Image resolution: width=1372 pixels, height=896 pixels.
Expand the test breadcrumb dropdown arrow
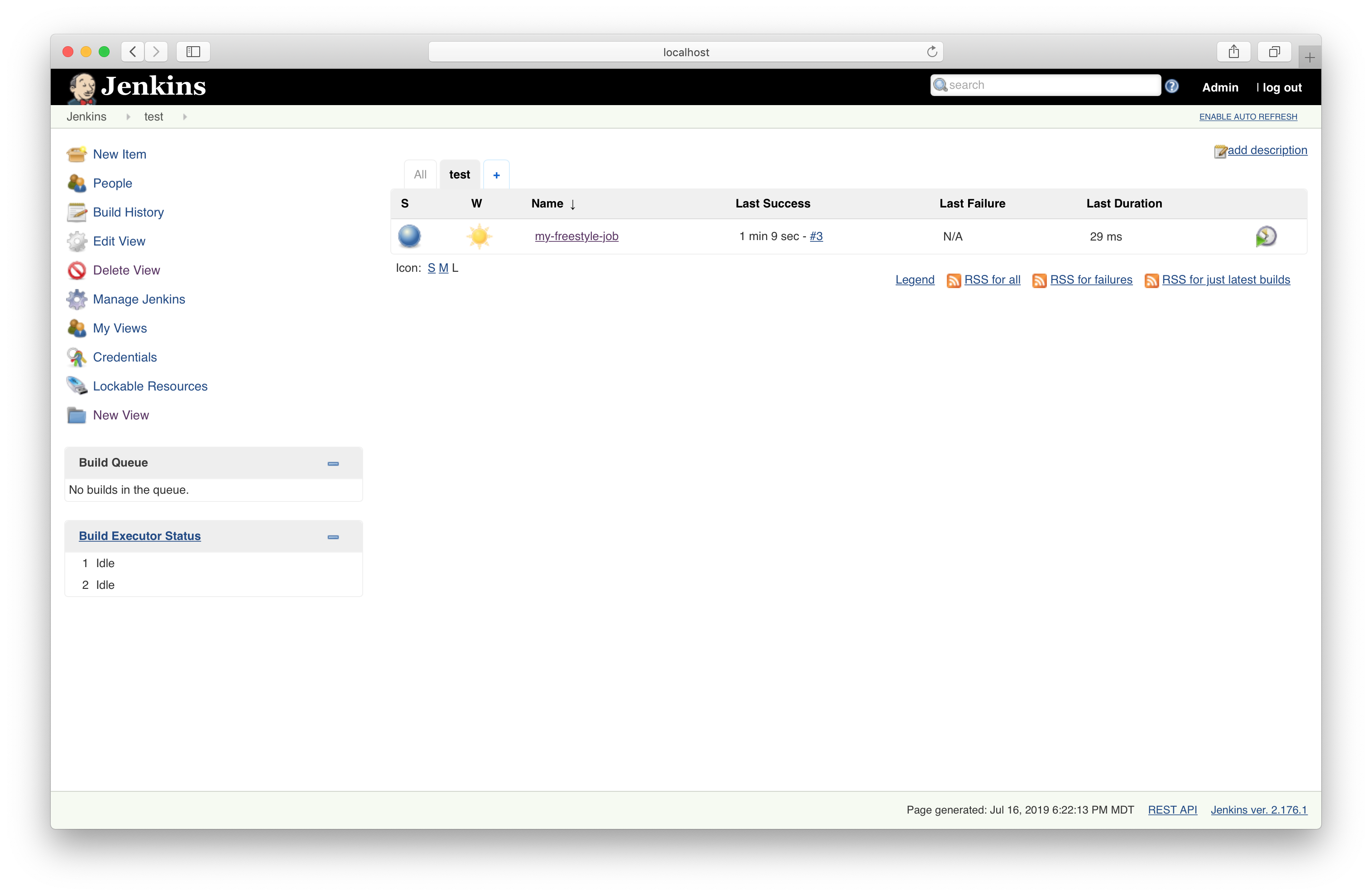click(x=184, y=116)
